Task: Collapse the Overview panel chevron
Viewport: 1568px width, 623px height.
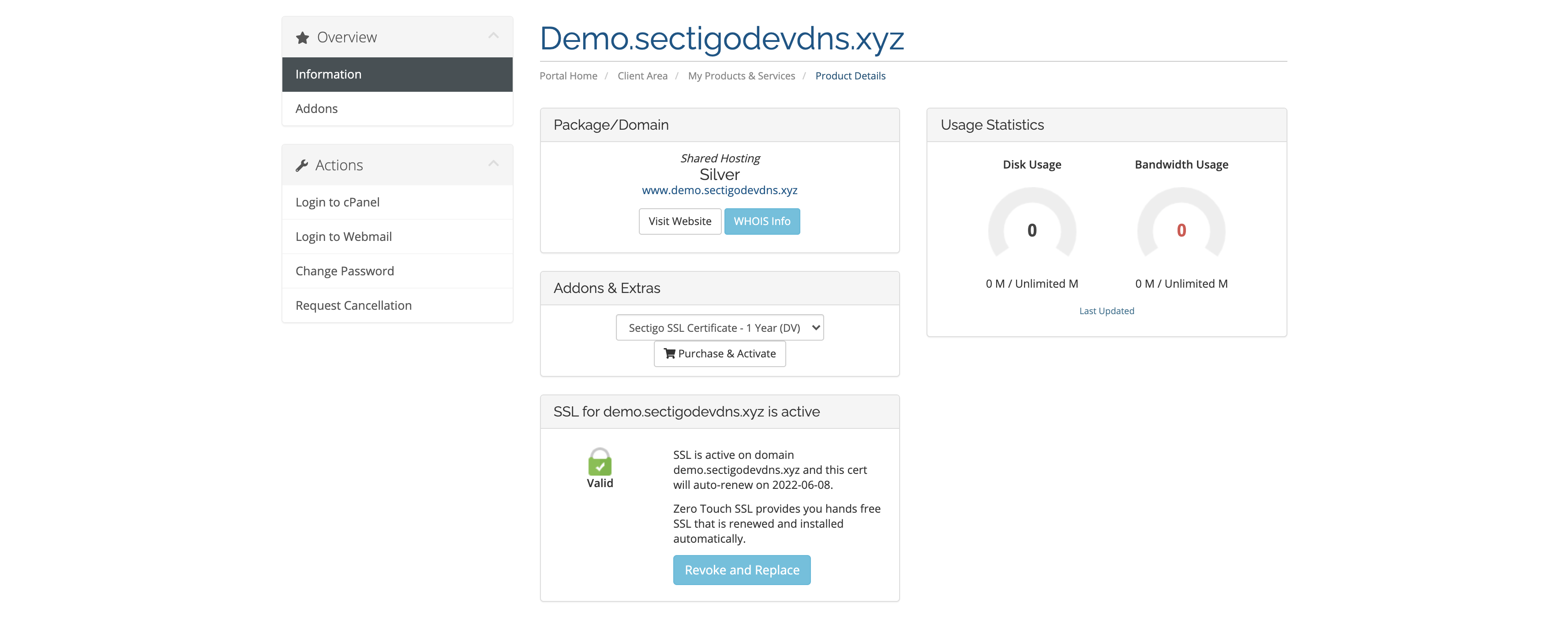Action: (x=494, y=36)
